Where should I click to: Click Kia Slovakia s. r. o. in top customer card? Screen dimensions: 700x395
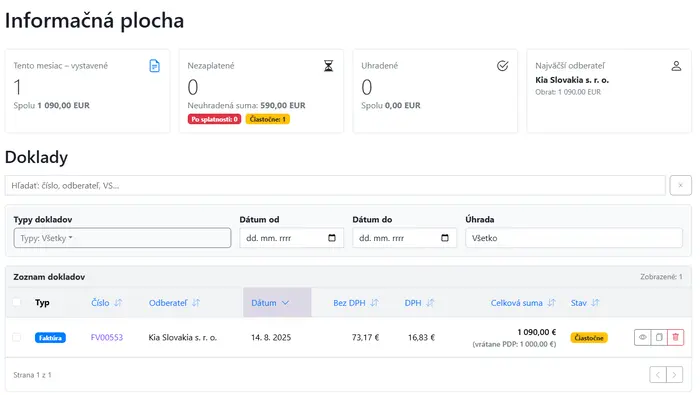[x=572, y=80]
